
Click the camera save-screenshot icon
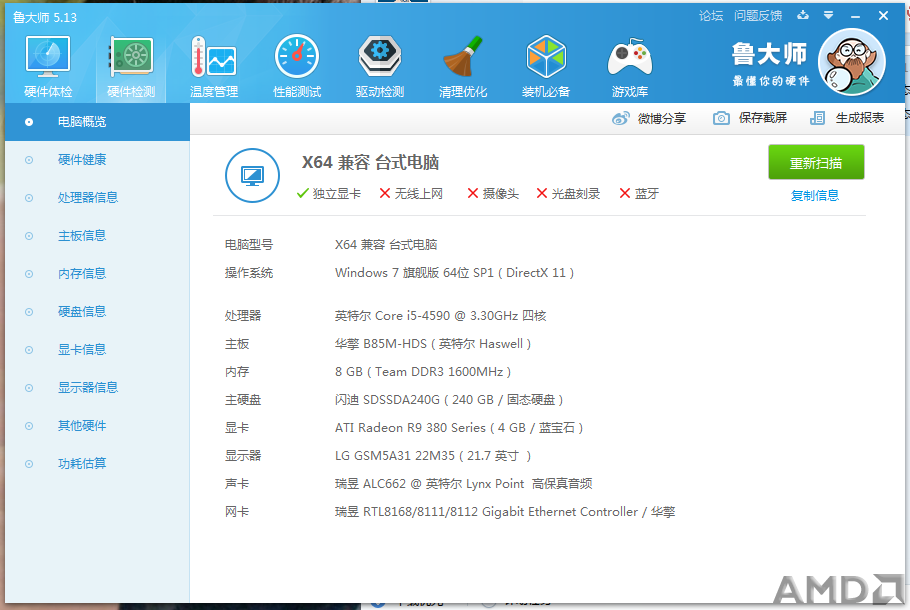coord(721,118)
